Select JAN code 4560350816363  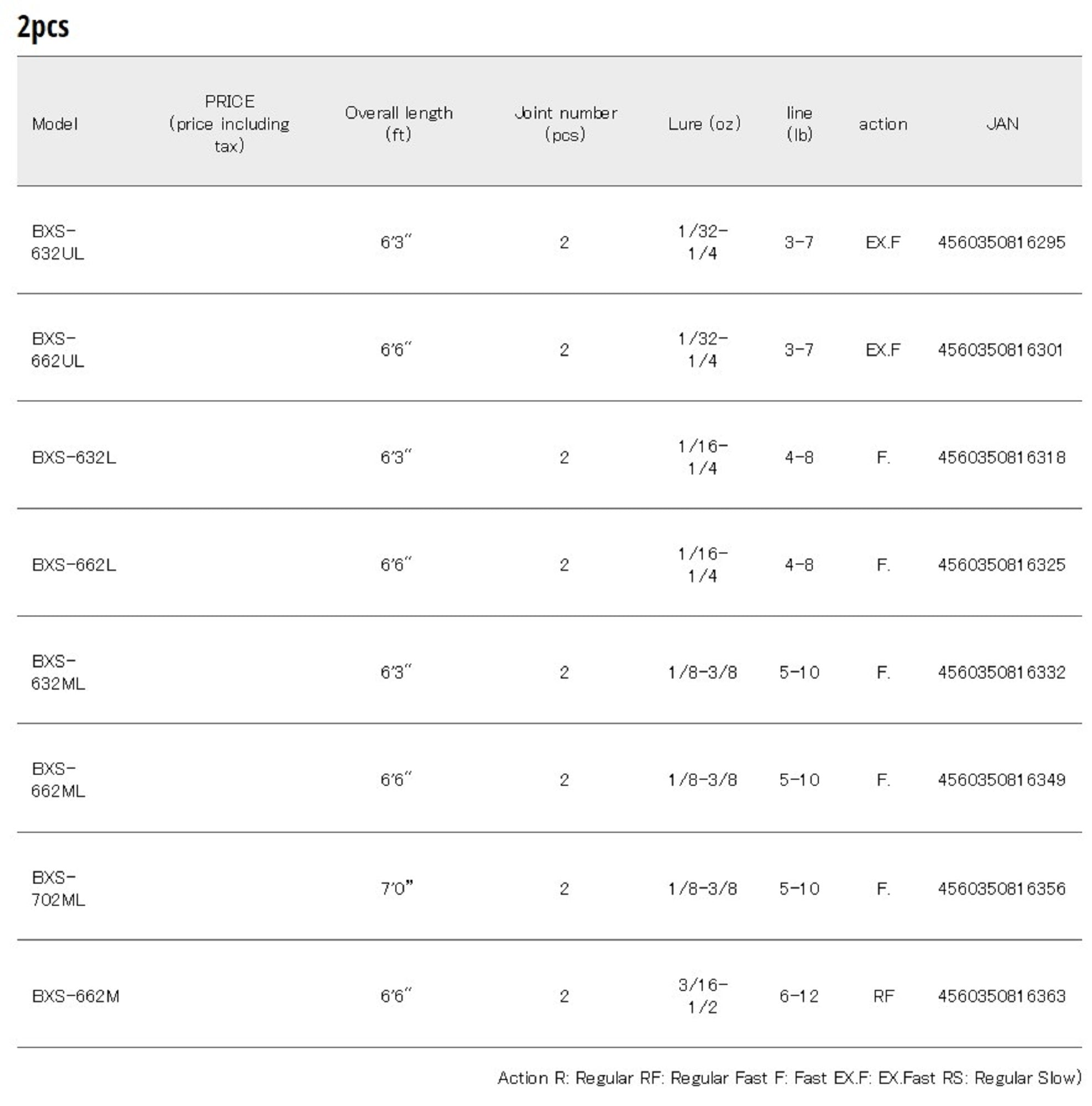[1001, 996]
